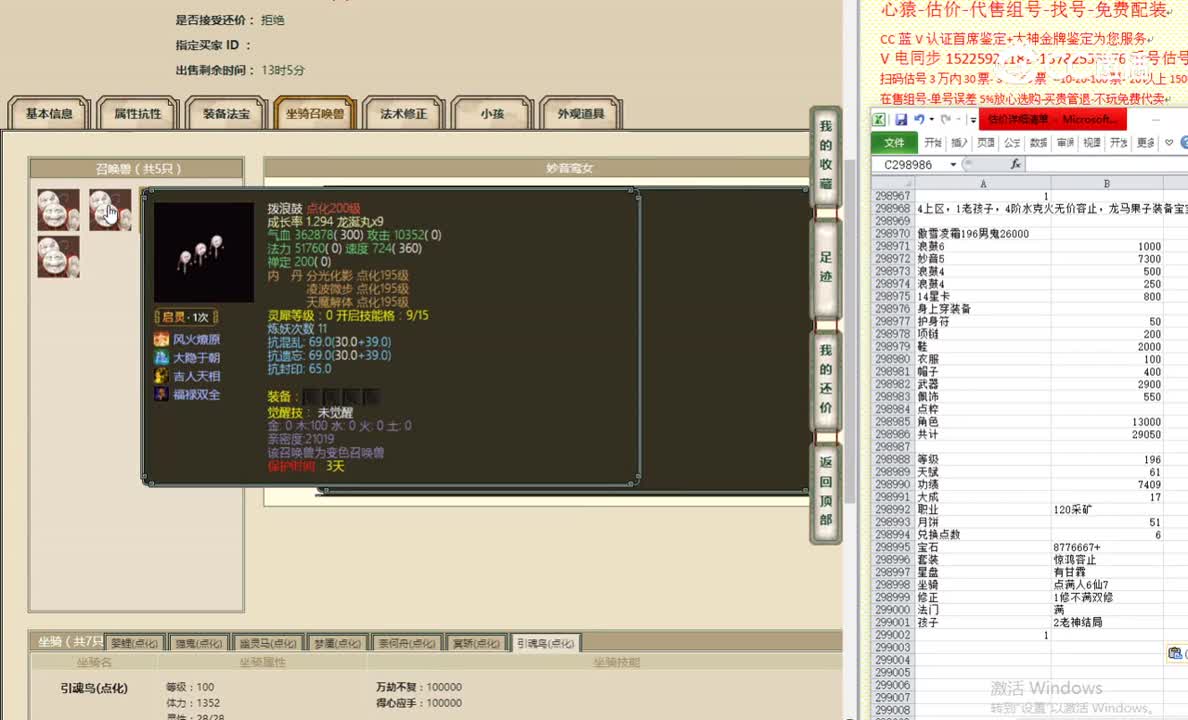The width and height of the screenshot is (1188, 720).
Task: Click the pet portrait in the detail tooltip
Action: pyautogui.click(x=204, y=246)
